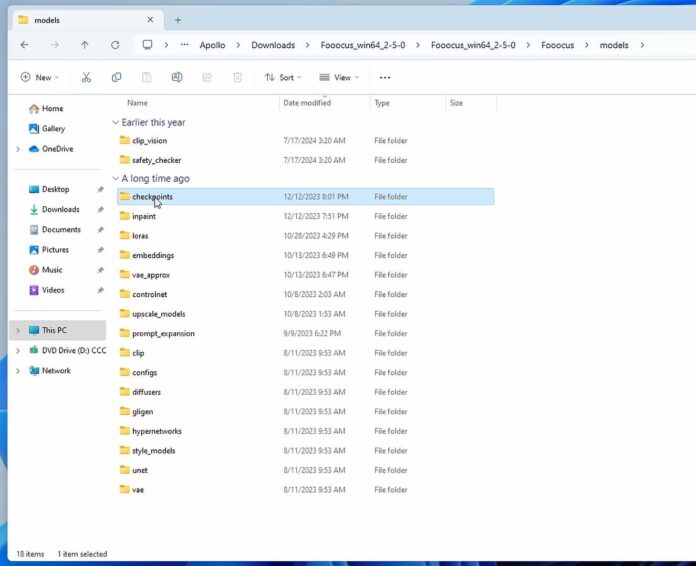Select the configs folder
This screenshot has height=566, width=696.
(305, 372)
